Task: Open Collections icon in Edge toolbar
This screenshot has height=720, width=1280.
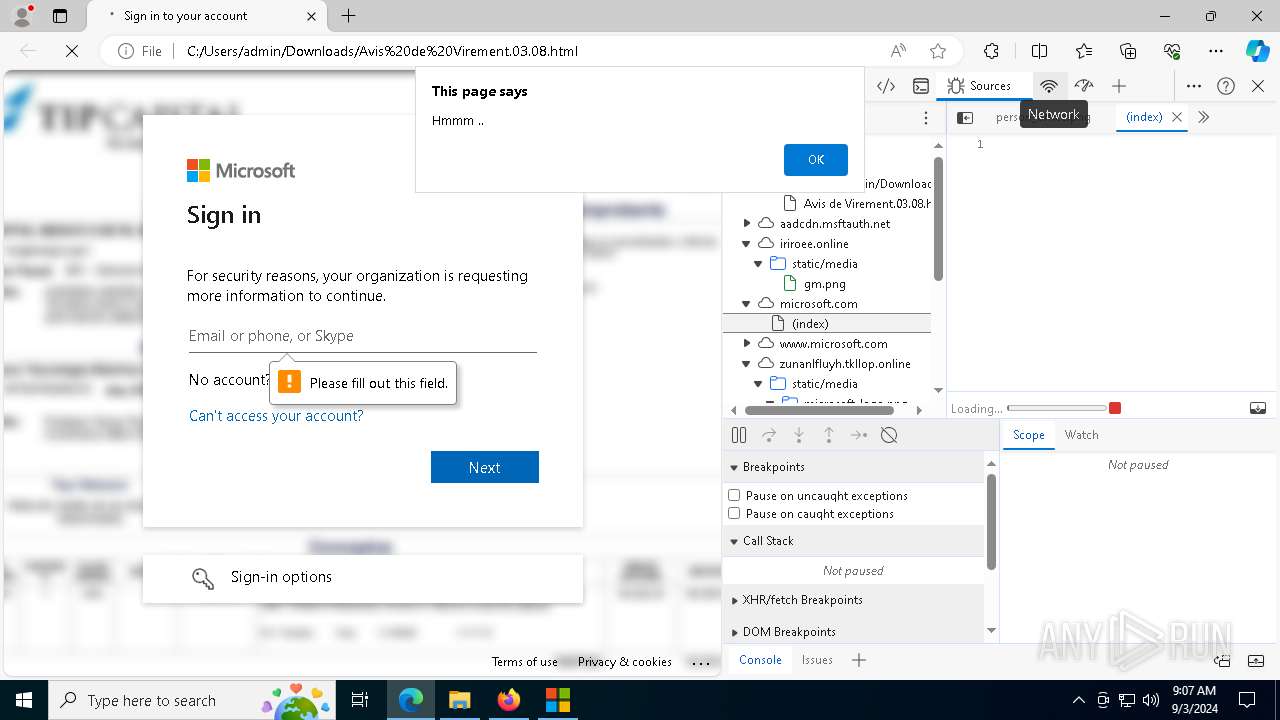Action: click(x=1128, y=51)
